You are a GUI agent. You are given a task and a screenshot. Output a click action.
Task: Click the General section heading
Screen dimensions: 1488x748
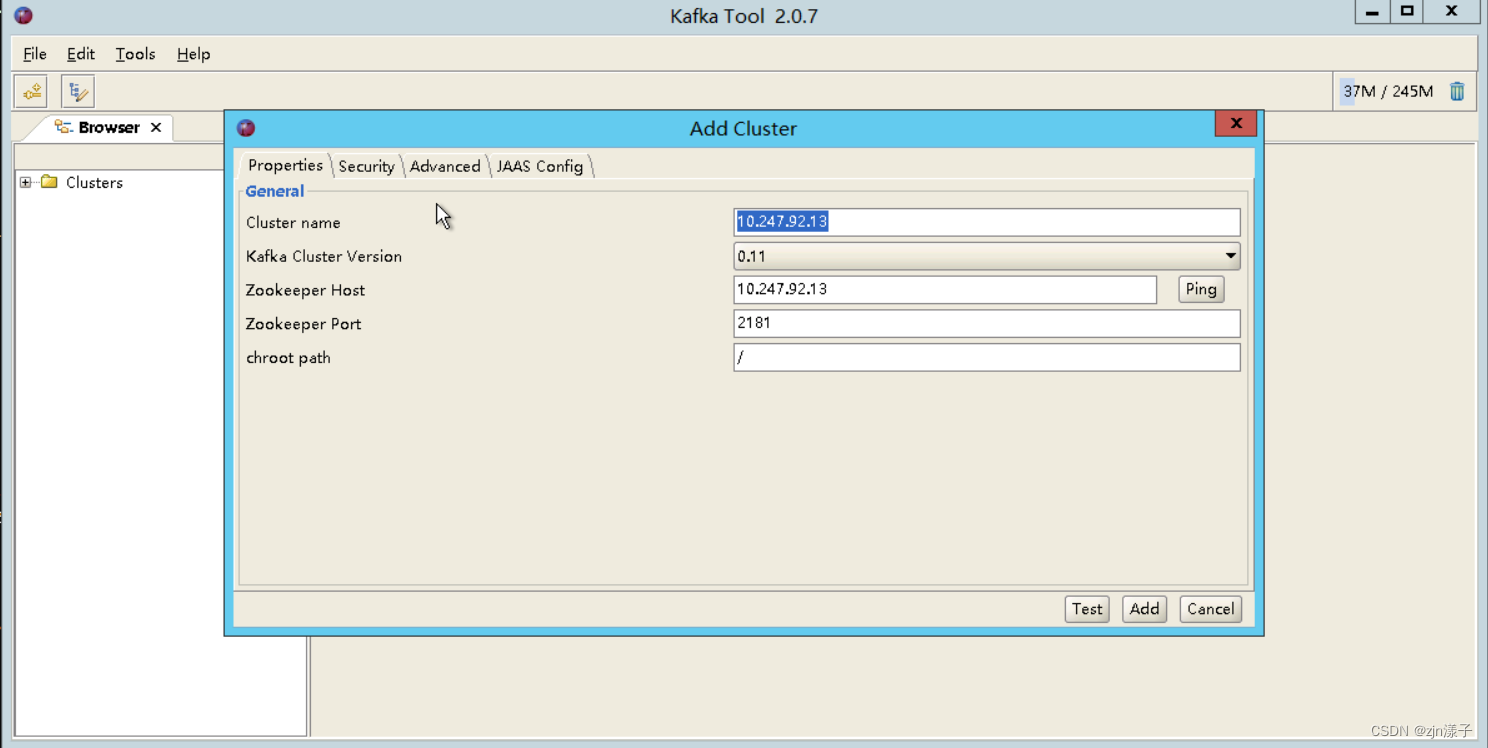coord(275,191)
